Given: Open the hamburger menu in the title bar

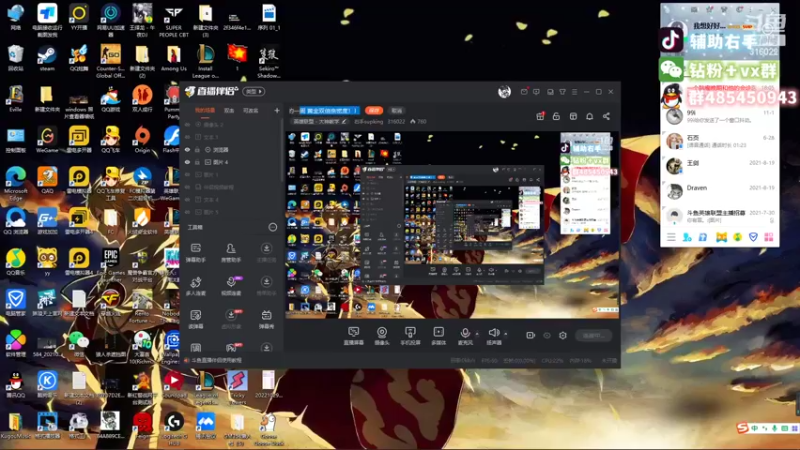Looking at the screenshot, I should (574, 92).
